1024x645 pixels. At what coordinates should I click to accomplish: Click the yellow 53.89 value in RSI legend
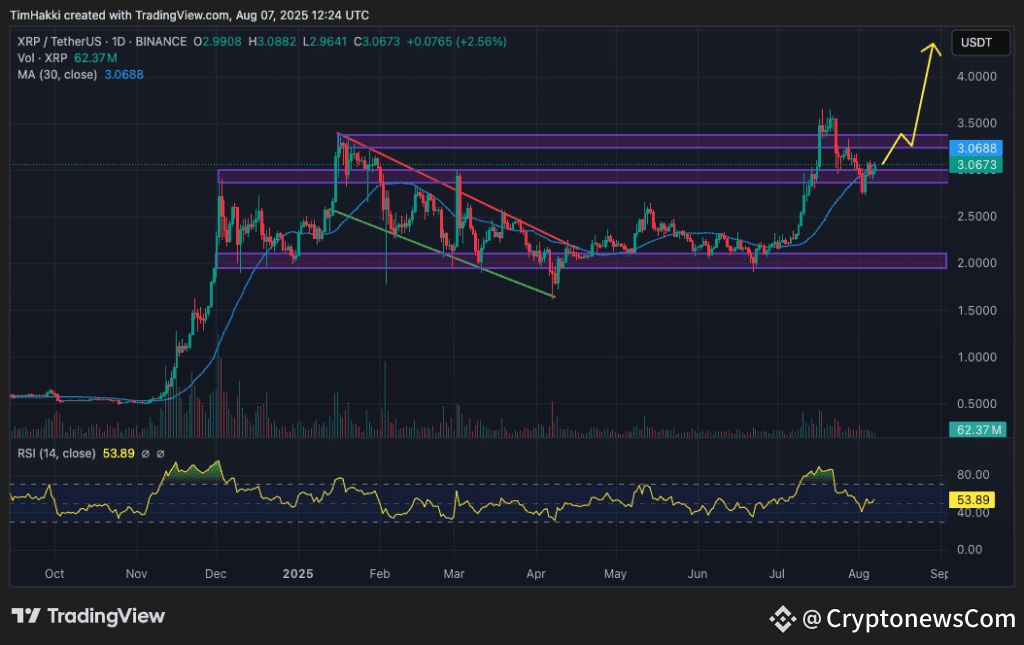coord(118,453)
